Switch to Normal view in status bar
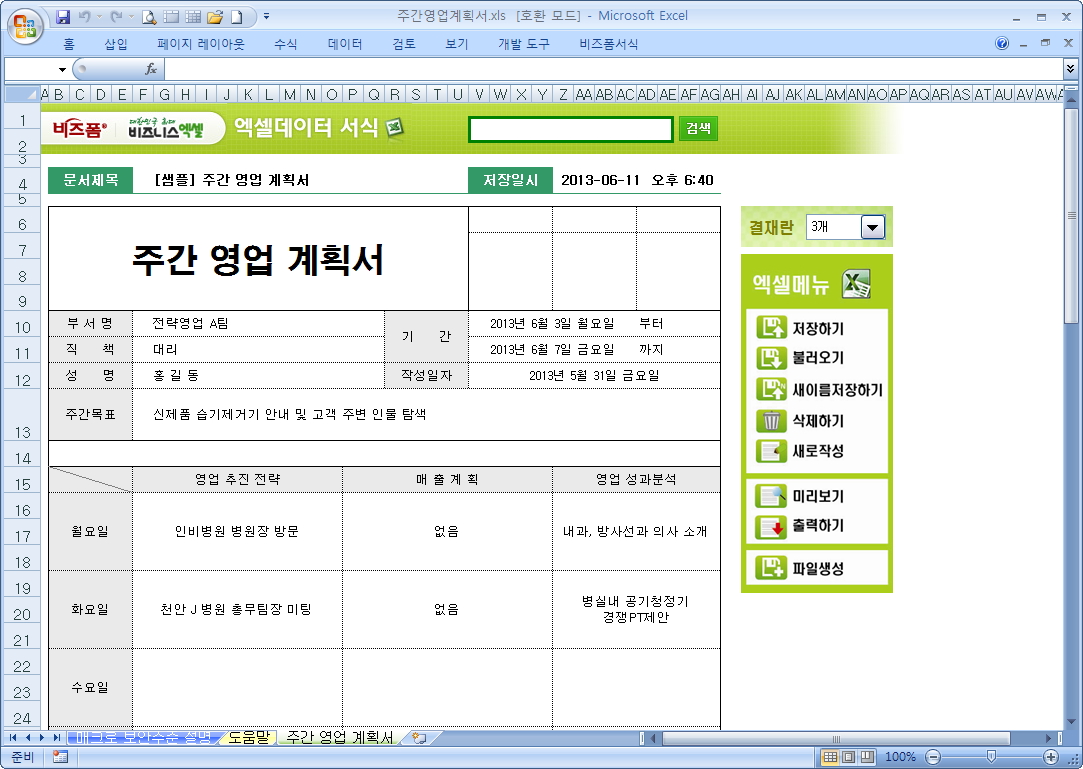Screen dimensions: 1083x769 (831, 757)
